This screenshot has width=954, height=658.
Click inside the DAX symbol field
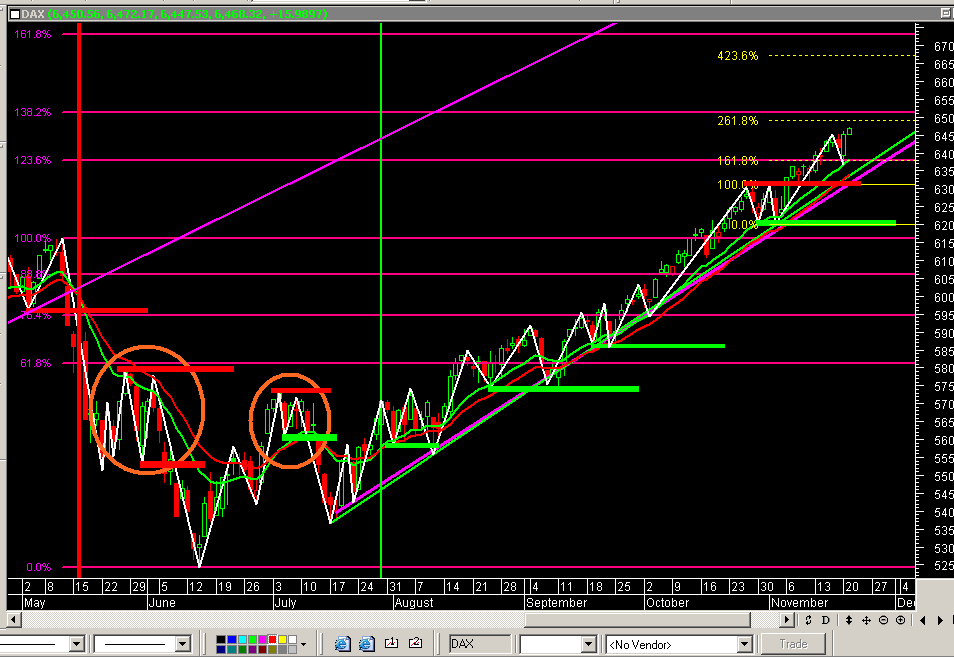tap(478, 644)
